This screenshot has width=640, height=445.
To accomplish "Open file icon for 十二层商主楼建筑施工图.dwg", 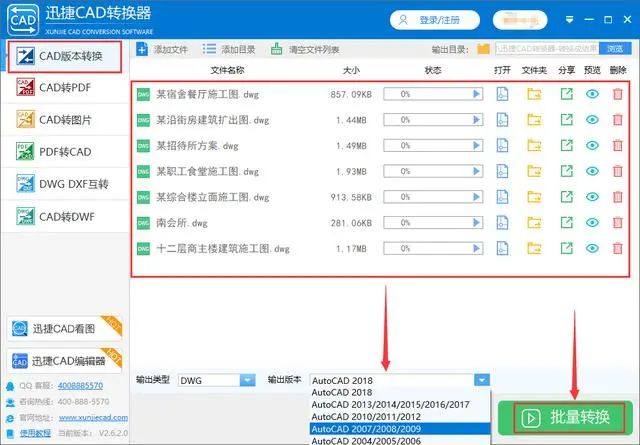I will (502, 248).
